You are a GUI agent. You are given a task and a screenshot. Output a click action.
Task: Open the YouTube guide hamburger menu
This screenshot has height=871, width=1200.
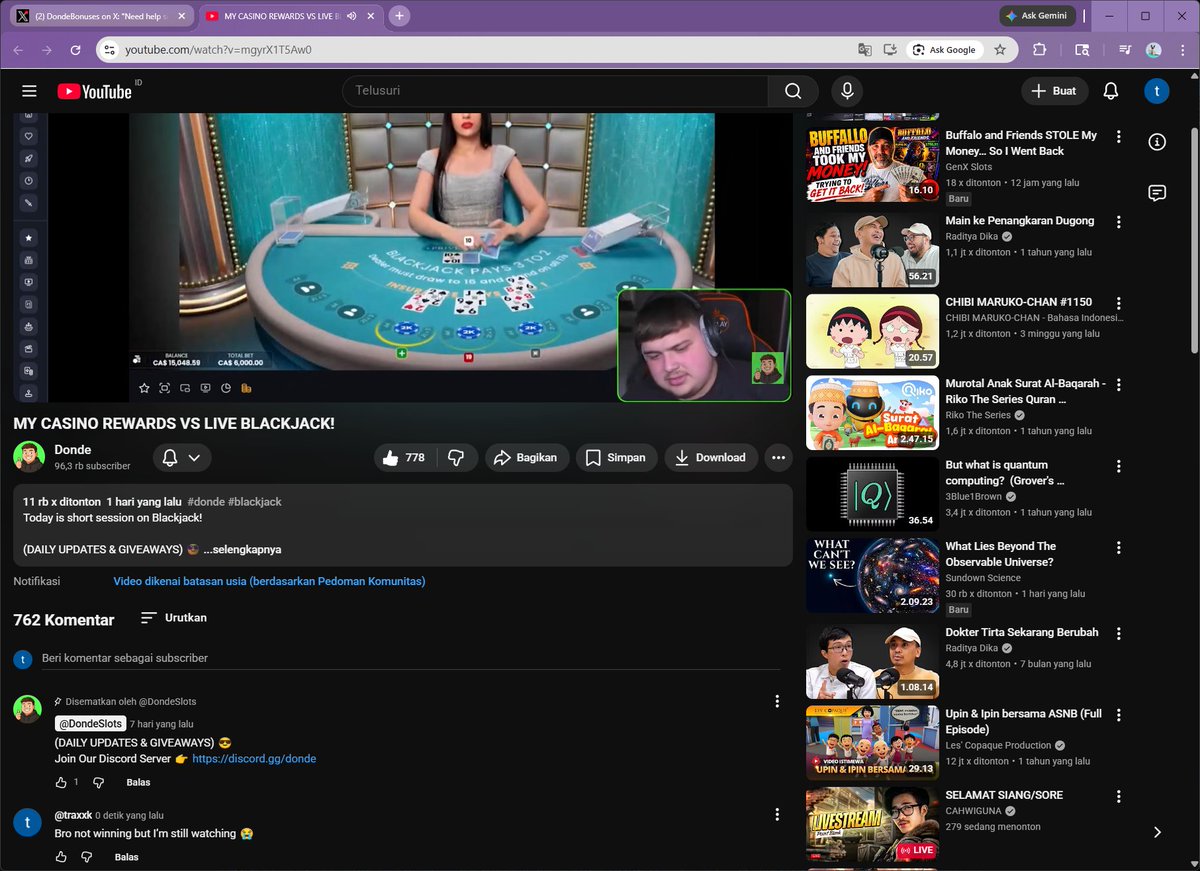click(29, 91)
